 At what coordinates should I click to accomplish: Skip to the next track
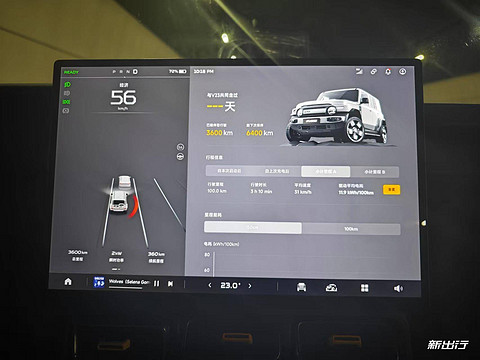tap(170, 284)
